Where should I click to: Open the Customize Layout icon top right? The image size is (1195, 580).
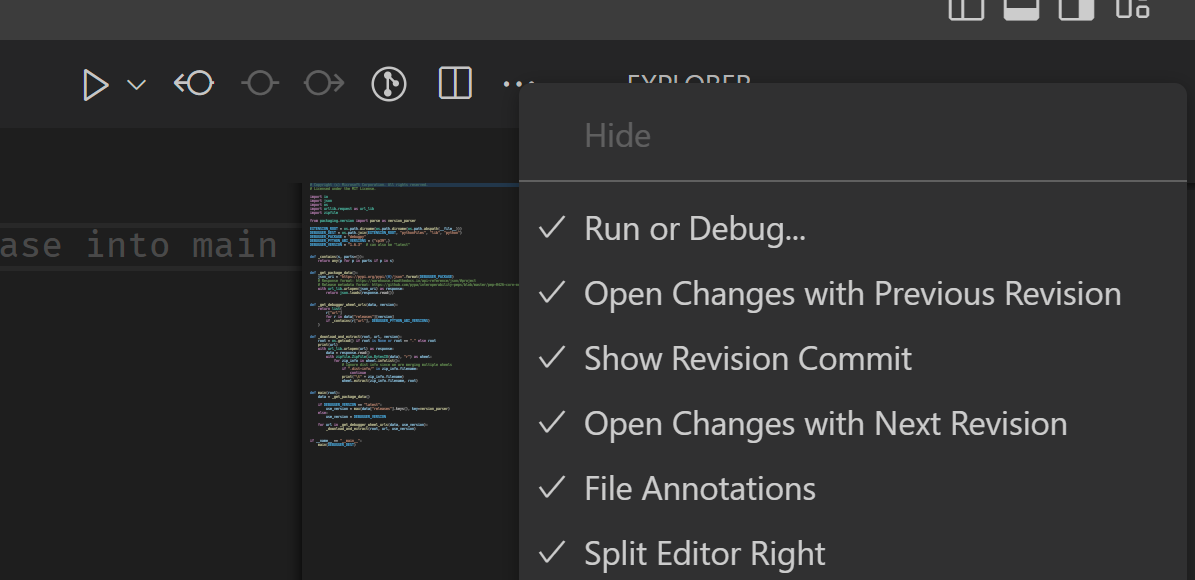pyautogui.click(x=1131, y=10)
